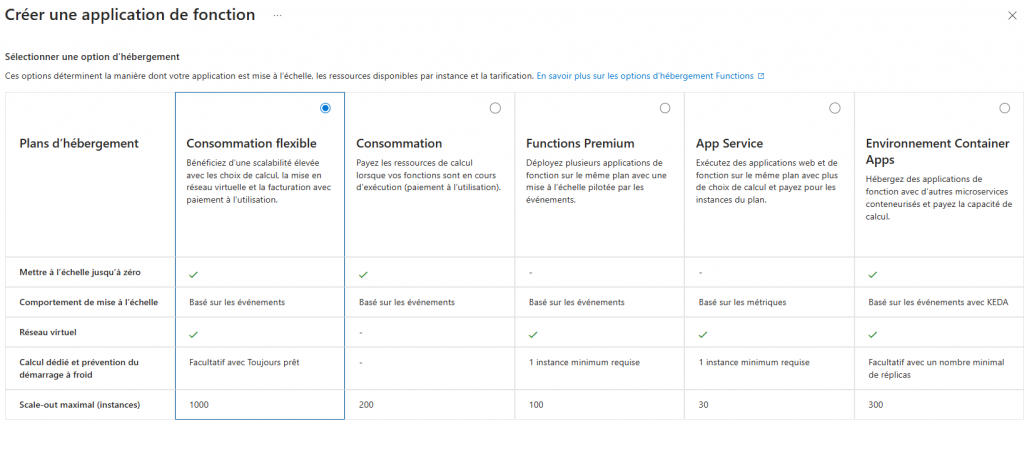The height and width of the screenshot is (454, 1024).
Task: Click the 300 max instances value
Action: pyautogui.click(x=875, y=405)
